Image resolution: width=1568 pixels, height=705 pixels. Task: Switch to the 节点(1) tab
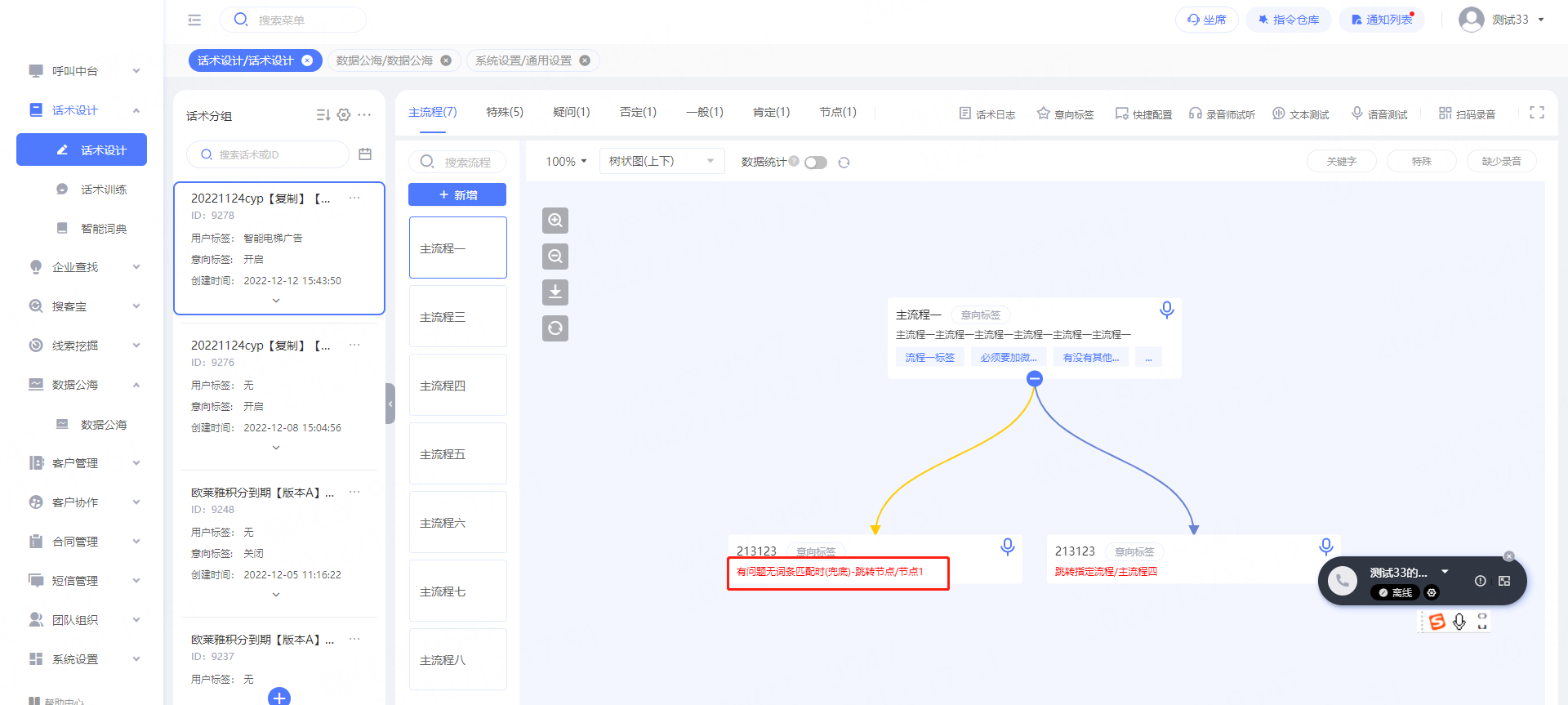(x=838, y=112)
